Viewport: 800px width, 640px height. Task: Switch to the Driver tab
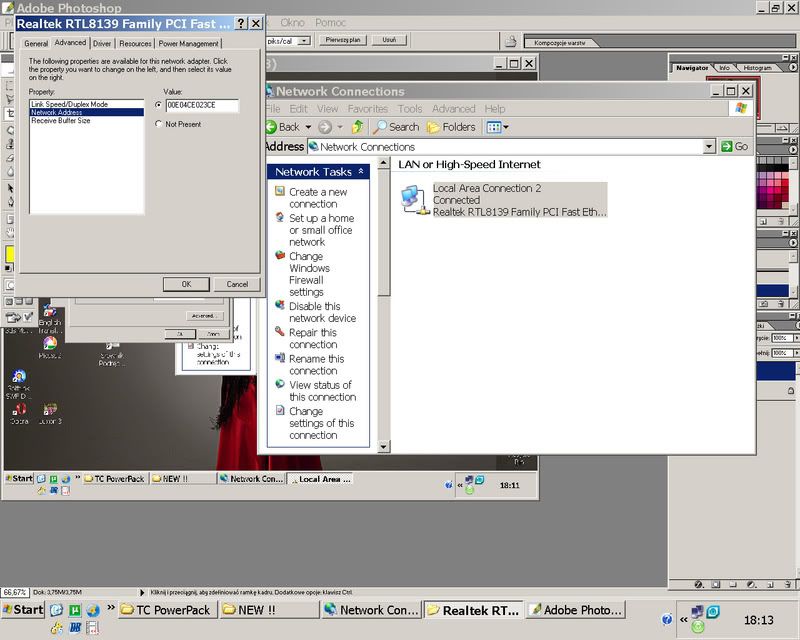pos(102,44)
